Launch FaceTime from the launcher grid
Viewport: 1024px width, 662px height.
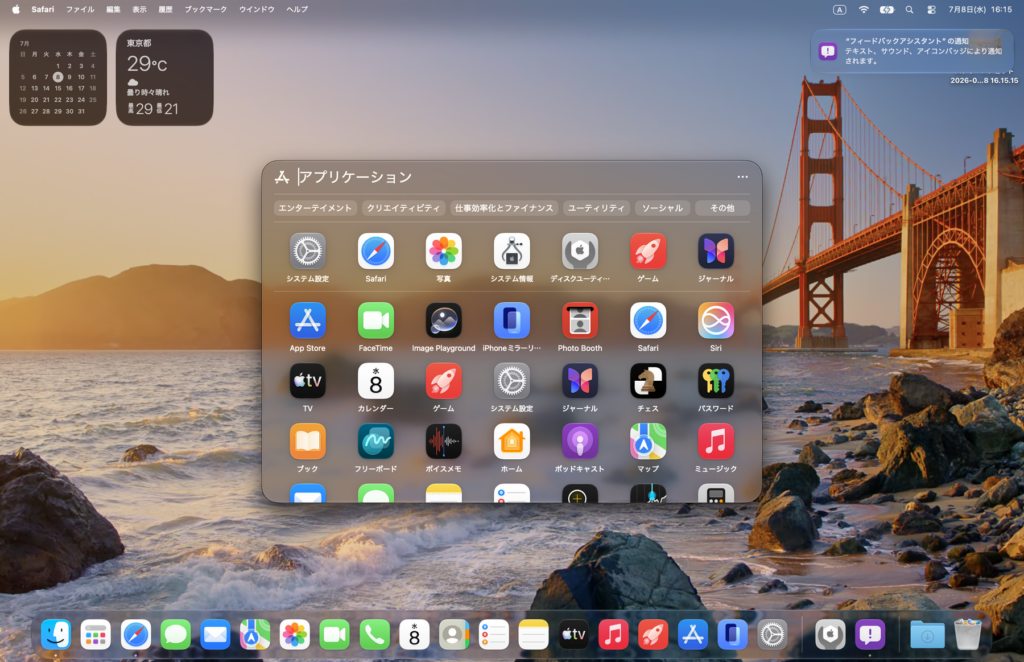click(x=376, y=321)
